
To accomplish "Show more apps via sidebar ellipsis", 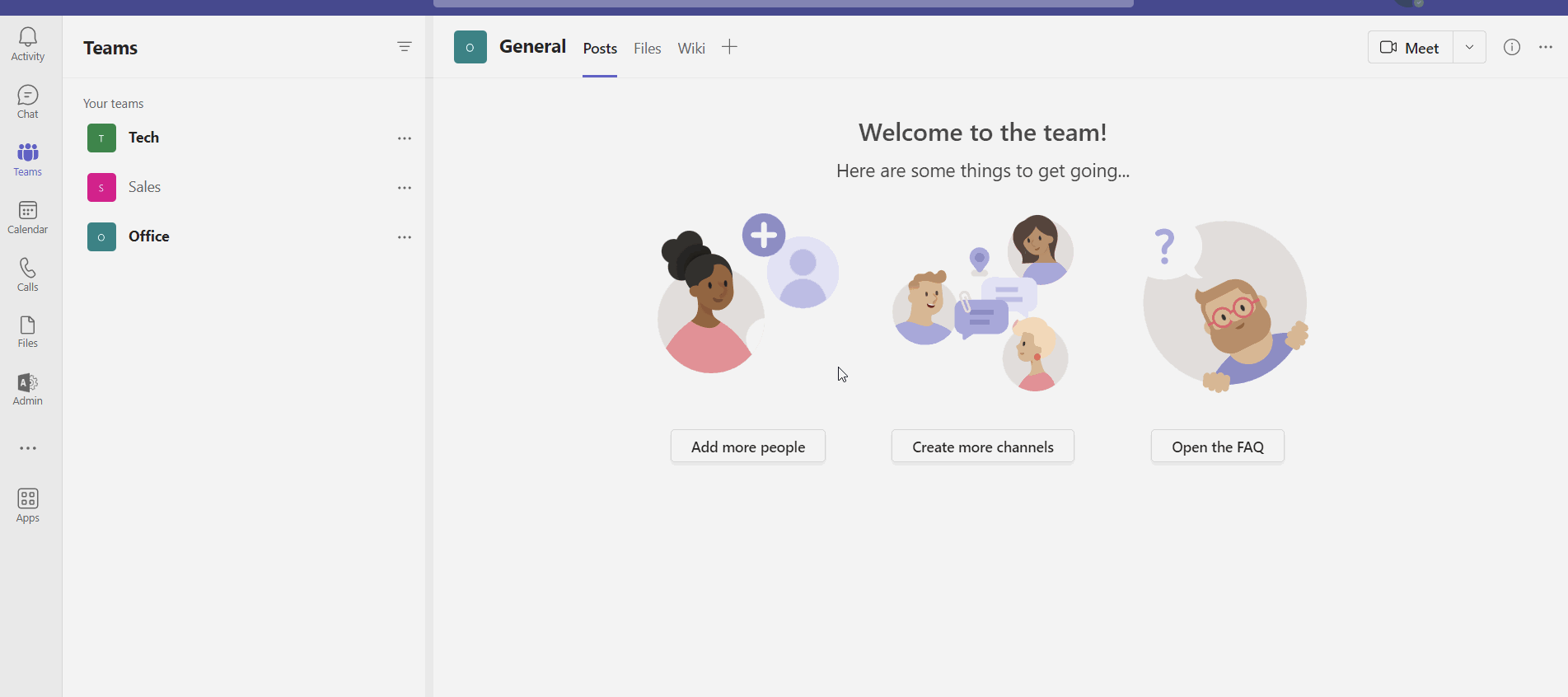I will click(x=28, y=448).
